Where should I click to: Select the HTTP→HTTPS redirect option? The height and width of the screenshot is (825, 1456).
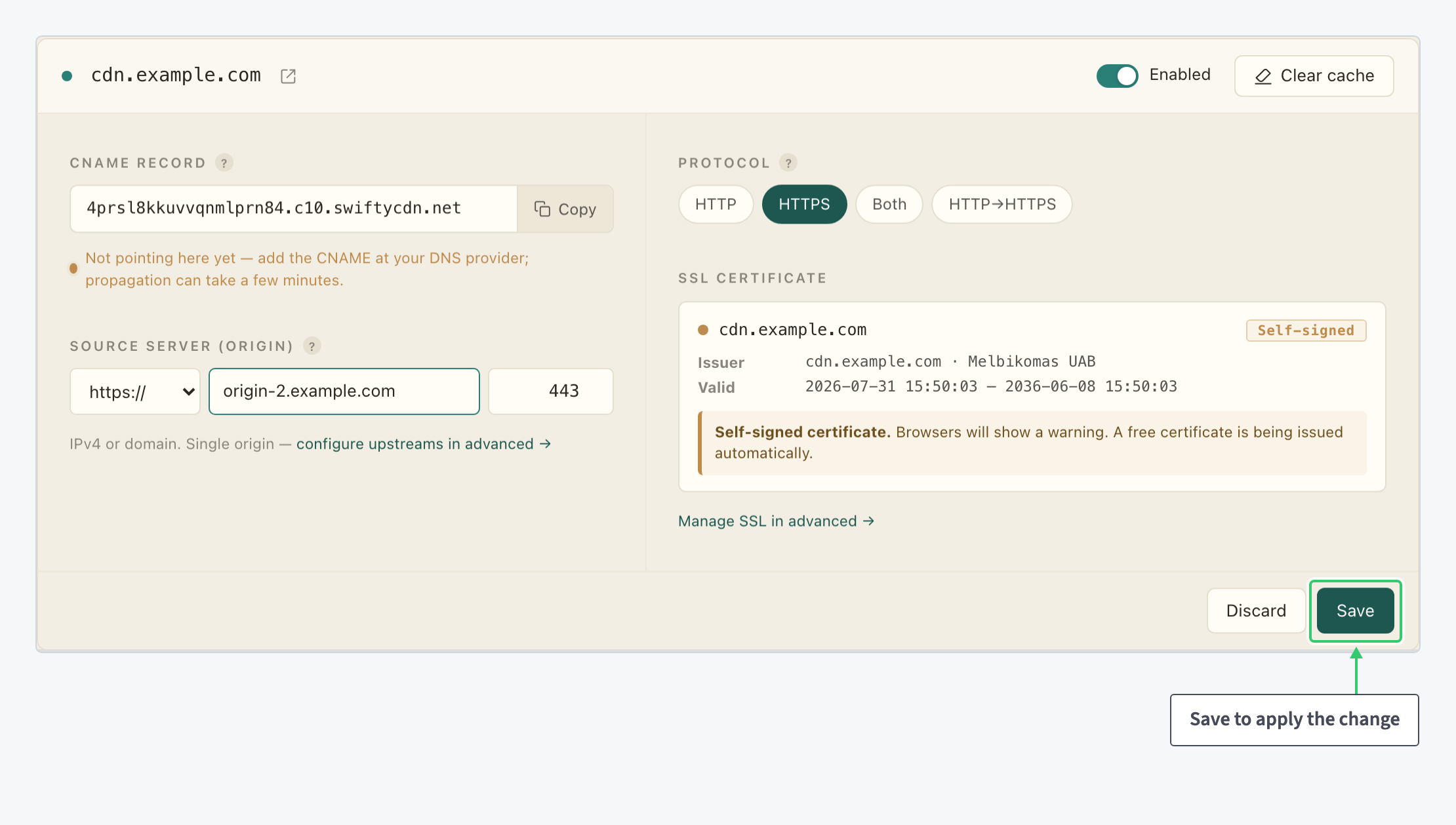point(1002,205)
